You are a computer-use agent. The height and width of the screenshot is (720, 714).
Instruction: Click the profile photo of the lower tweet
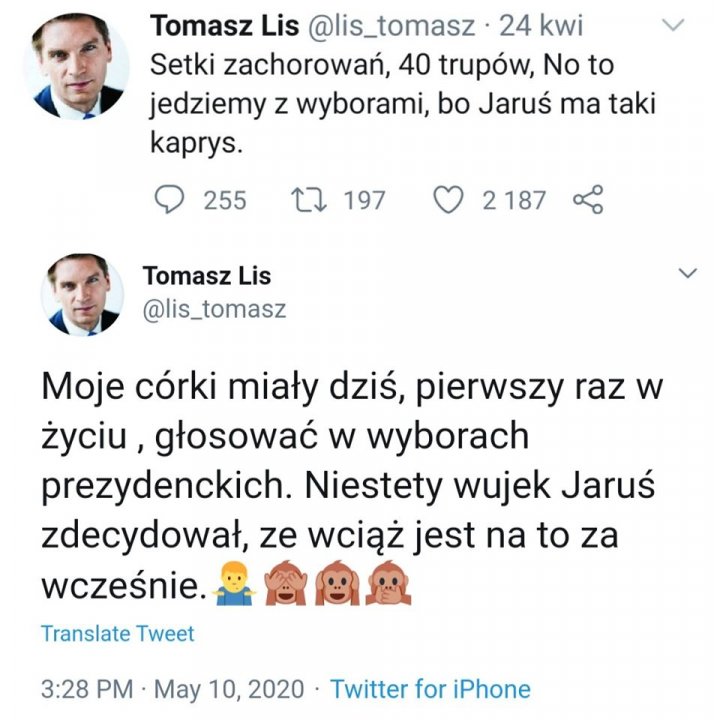[82, 295]
